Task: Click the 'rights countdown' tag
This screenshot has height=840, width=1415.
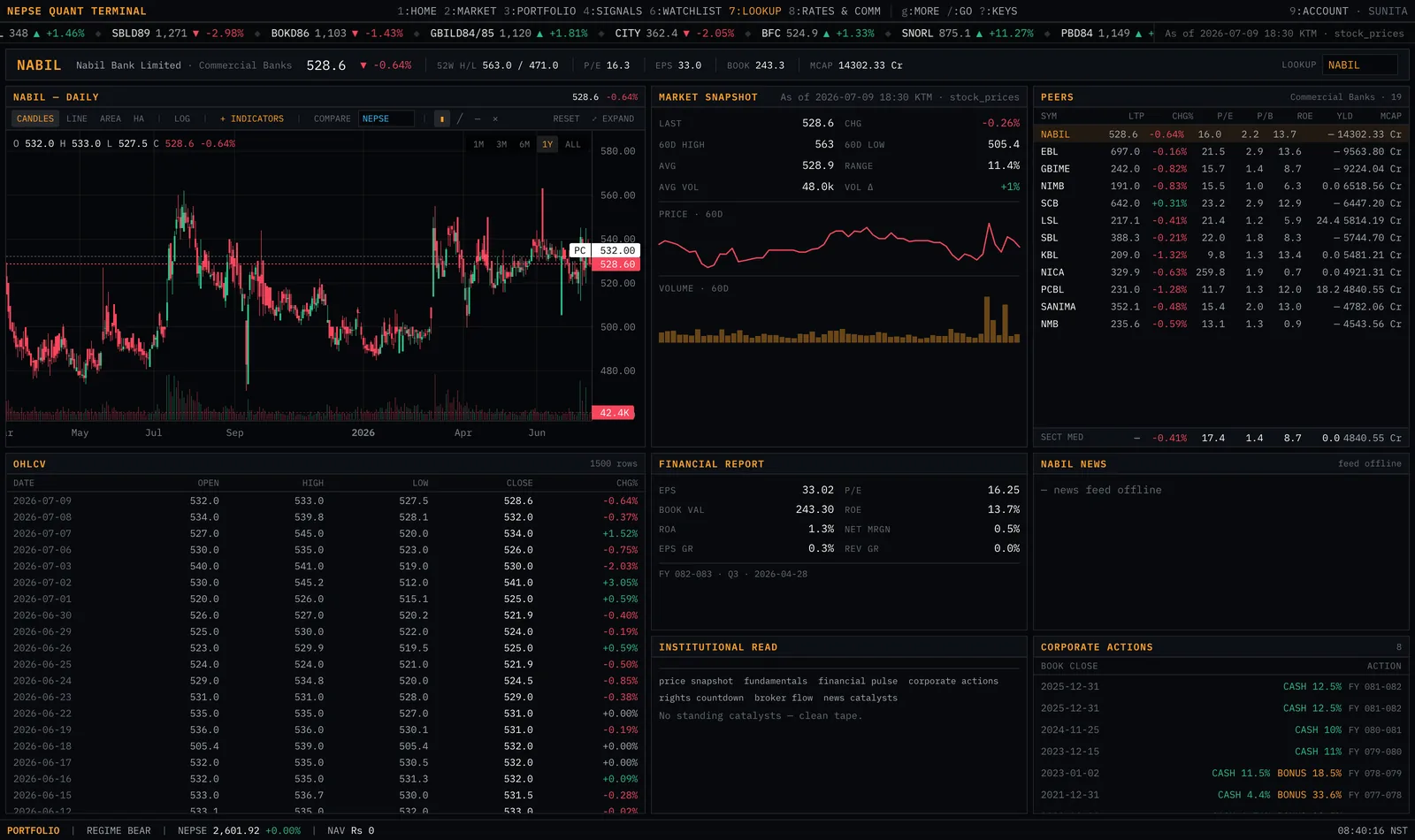Action: tap(701, 698)
